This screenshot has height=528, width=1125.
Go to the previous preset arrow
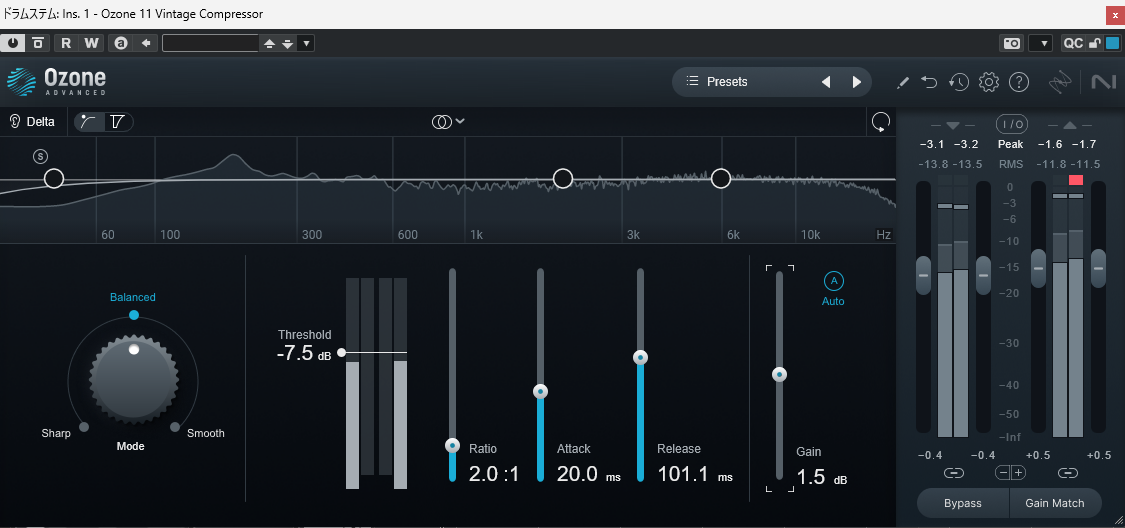click(x=826, y=82)
